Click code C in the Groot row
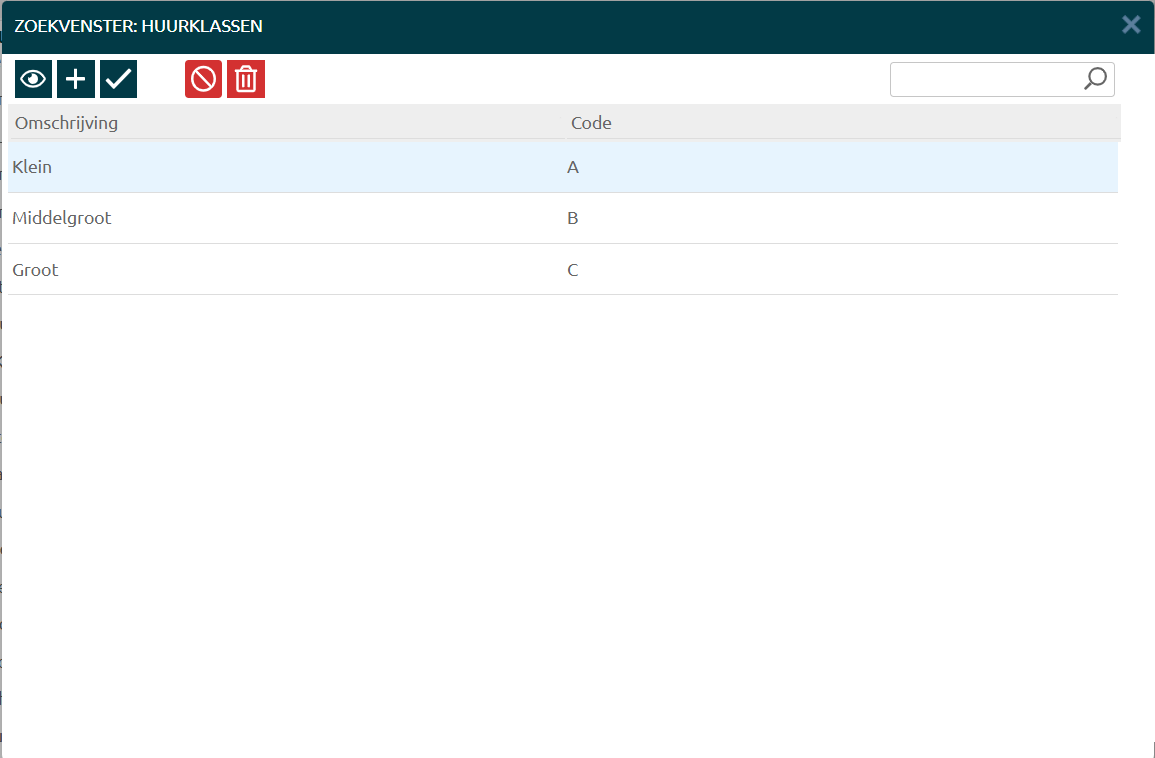Screen dimensions: 1155x758 pos(573,270)
